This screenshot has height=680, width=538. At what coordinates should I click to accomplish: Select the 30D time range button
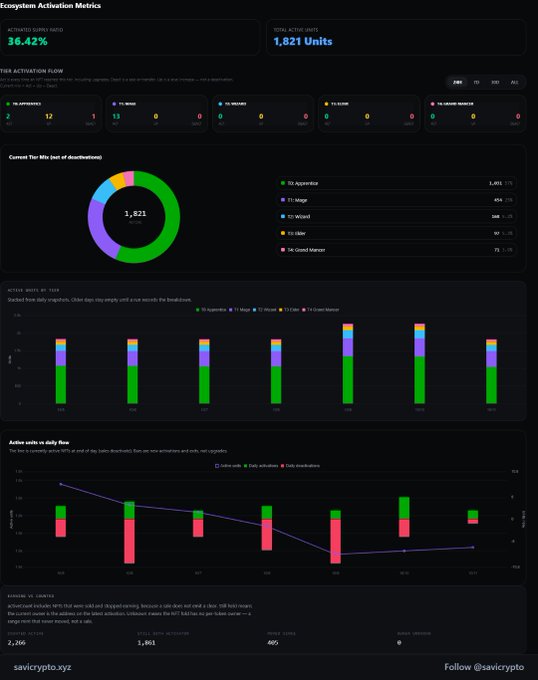[495, 82]
